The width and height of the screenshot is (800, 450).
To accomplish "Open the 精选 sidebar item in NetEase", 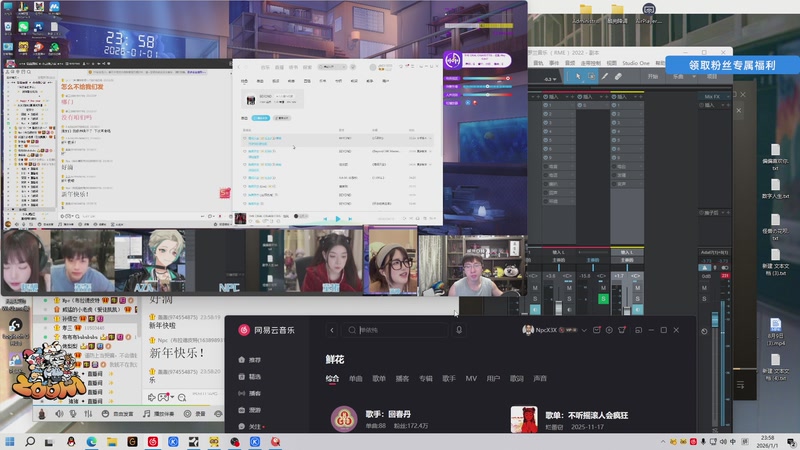I will [250, 377].
